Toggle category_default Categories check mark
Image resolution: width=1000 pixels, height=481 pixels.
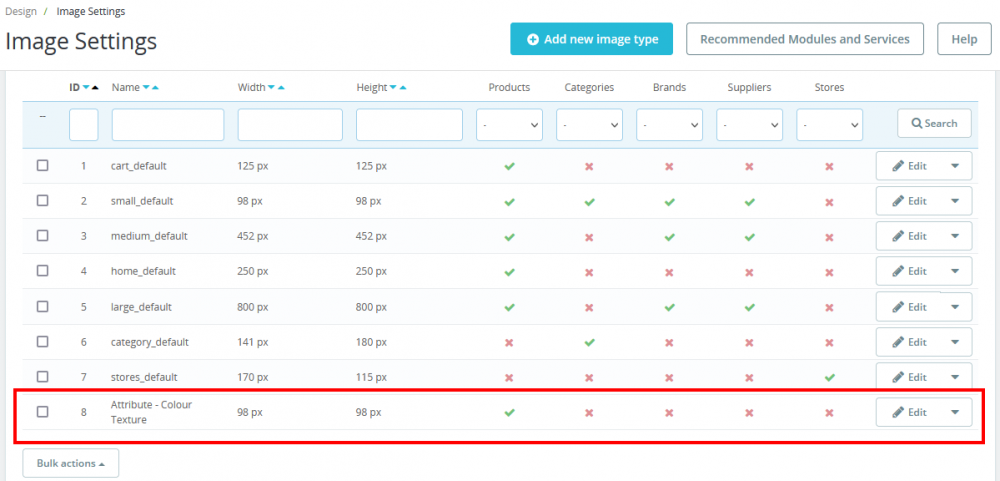[589, 342]
